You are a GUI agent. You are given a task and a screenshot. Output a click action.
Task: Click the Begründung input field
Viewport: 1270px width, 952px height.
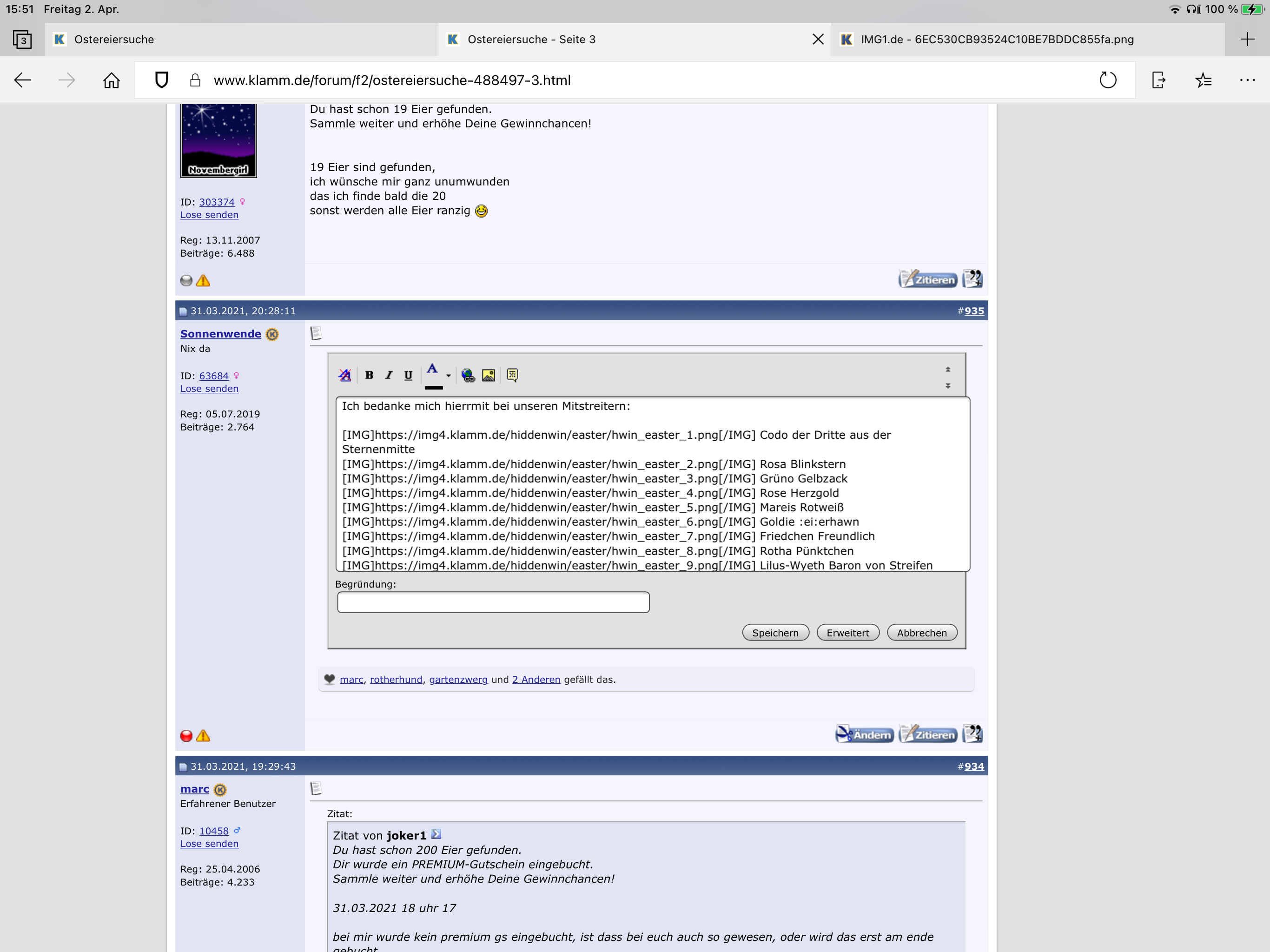point(493,602)
